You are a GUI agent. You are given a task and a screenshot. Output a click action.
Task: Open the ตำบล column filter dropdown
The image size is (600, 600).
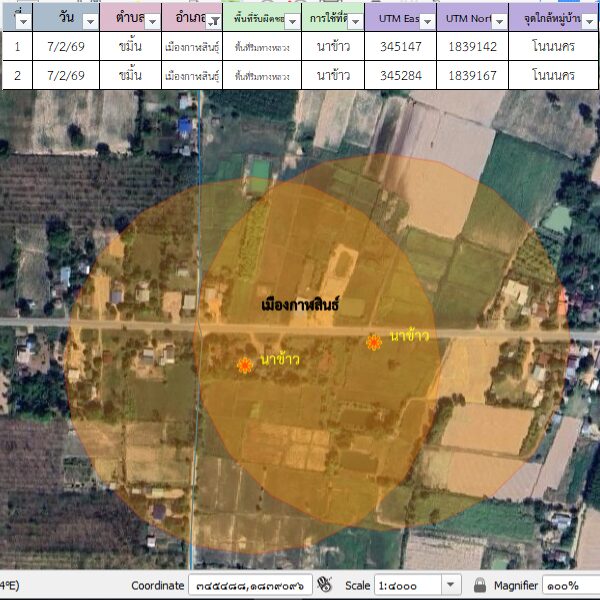[x=152, y=21]
